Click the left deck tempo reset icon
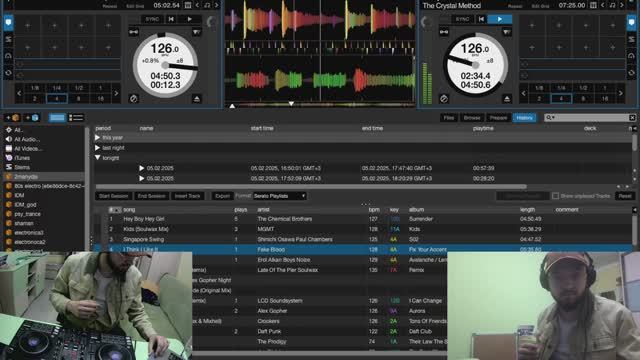Viewport: 640px width, 360px height. [x=196, y=32]
